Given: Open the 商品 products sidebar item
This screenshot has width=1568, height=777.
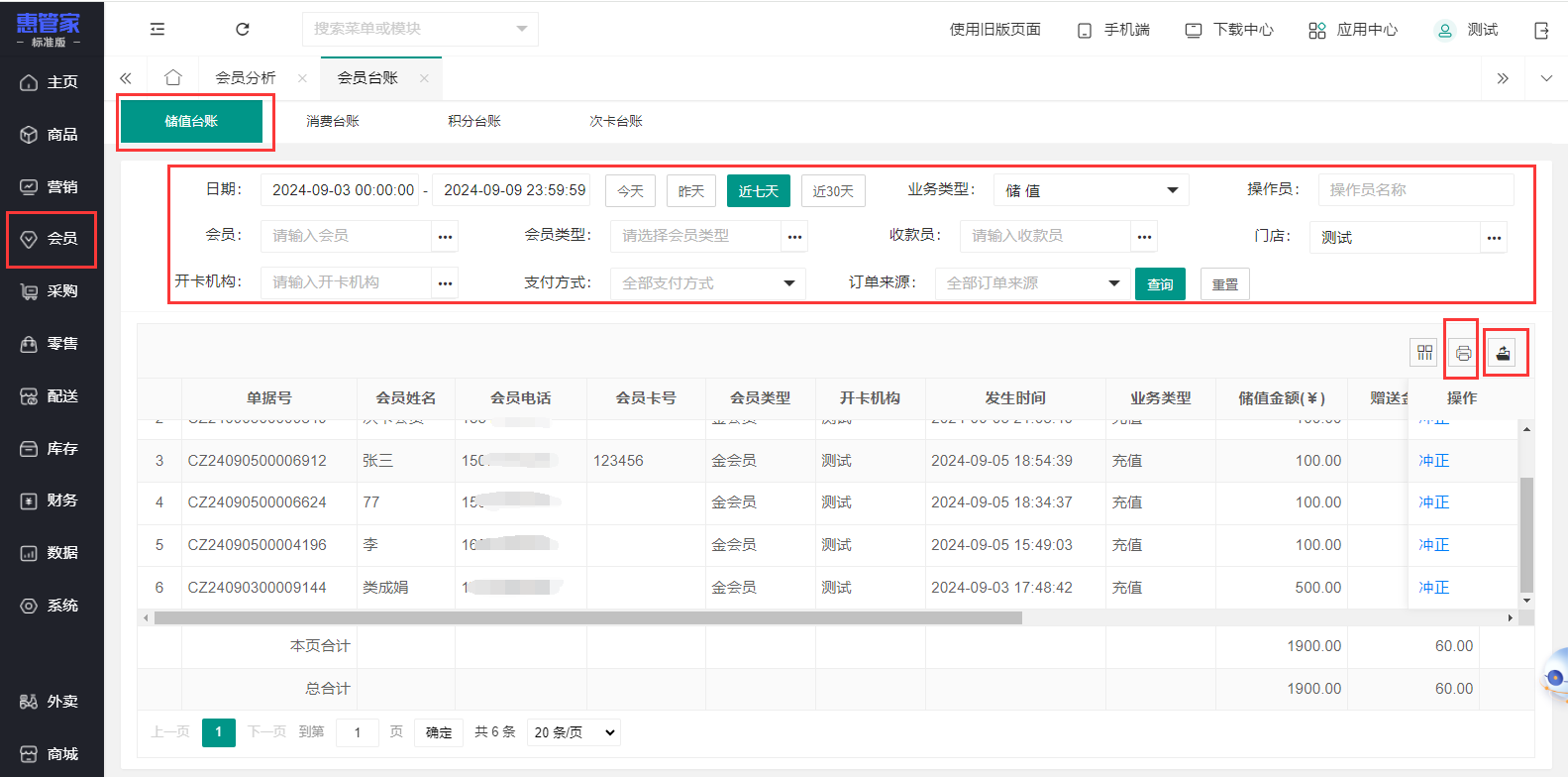Looking at the screenshot, I should [52, 134].
